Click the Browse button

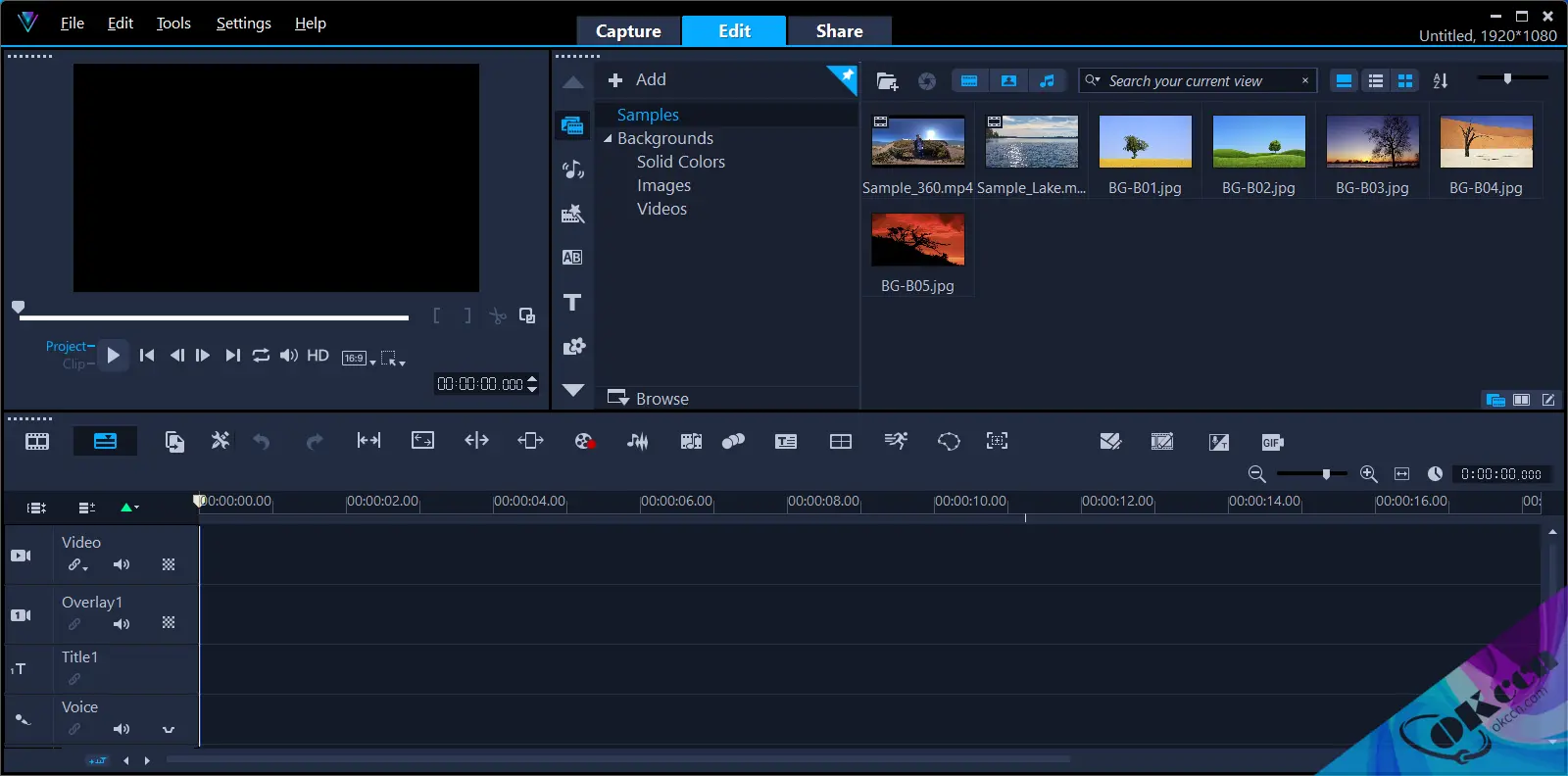coord(648,399)
